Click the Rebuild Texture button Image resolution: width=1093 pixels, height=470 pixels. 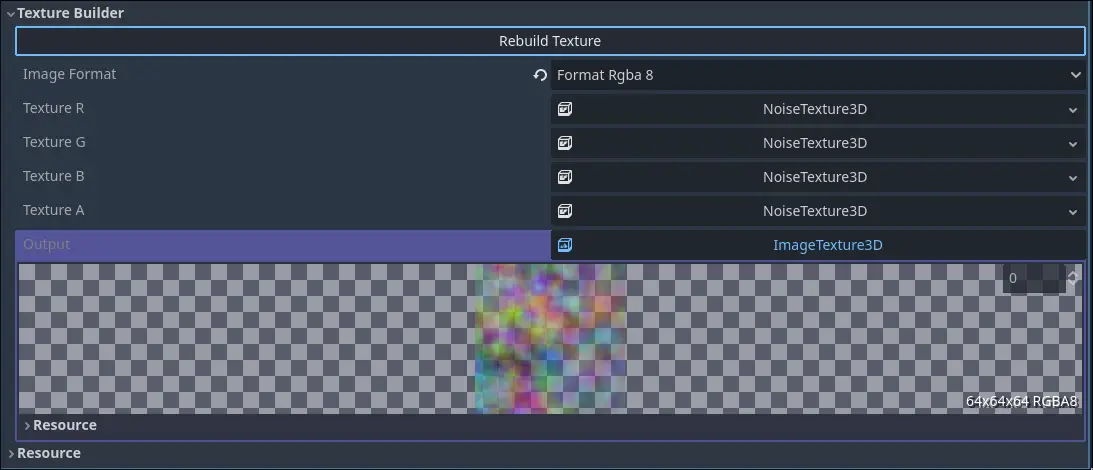pyautogui.click(x=550, y=41)
